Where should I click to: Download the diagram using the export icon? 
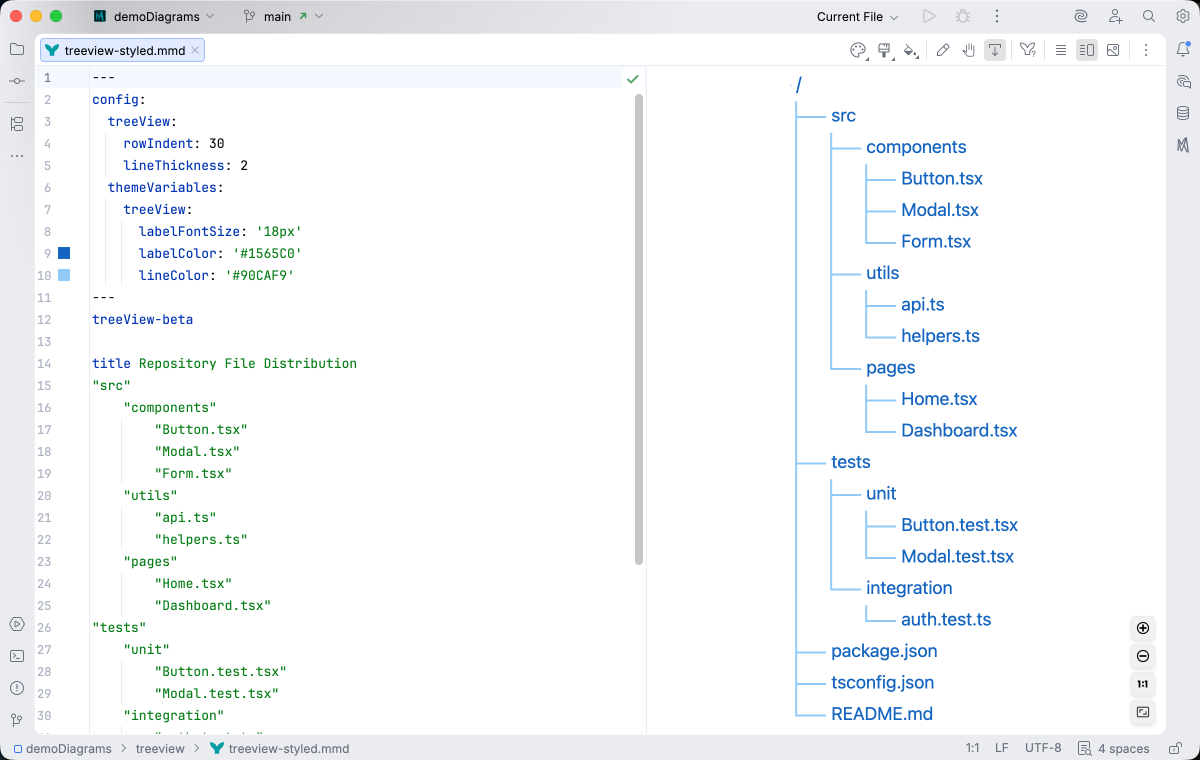(x=994, y=50)
